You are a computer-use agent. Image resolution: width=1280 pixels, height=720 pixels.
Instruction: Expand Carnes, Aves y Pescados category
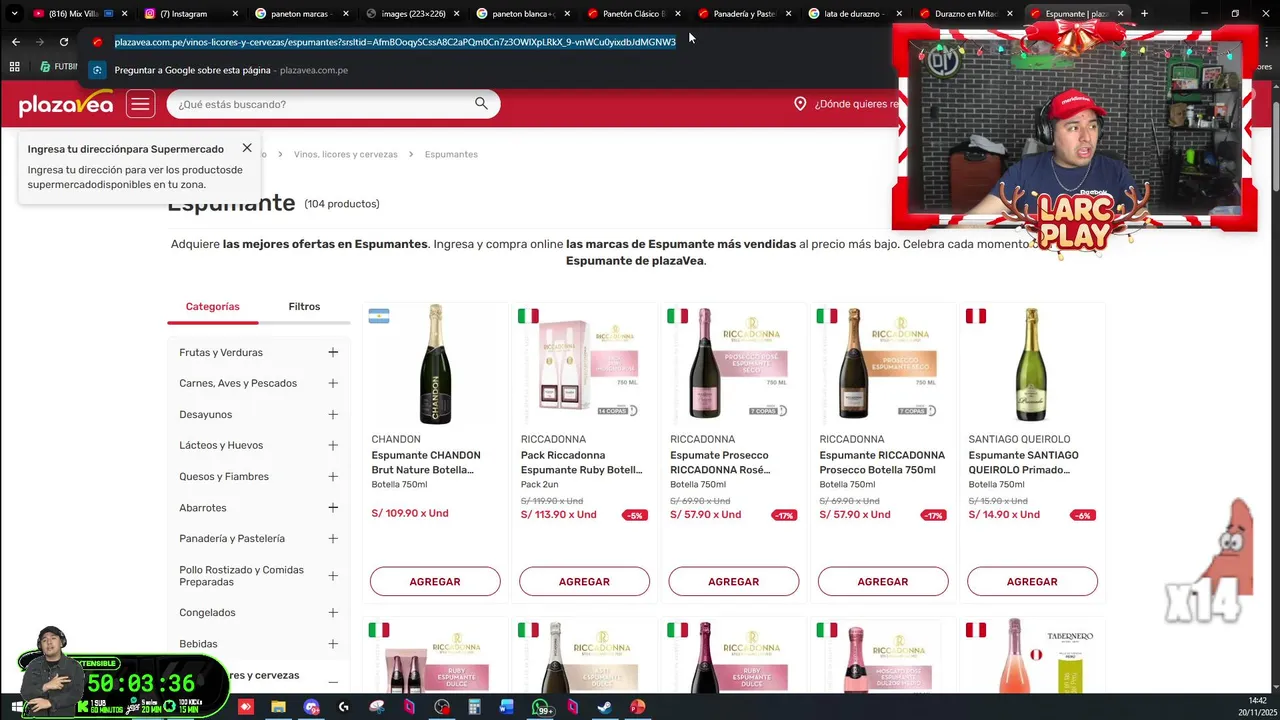[x=333, y=383]
